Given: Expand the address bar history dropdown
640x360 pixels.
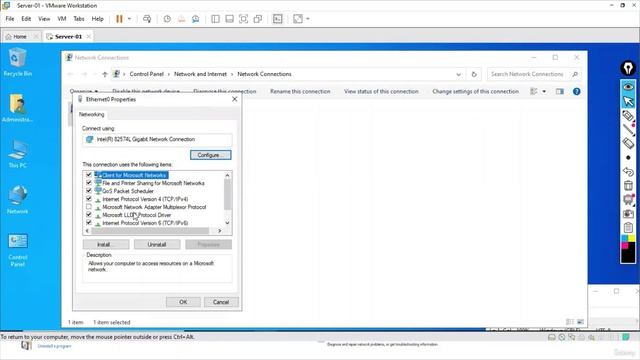Looking at the screenshot, I should click(458, 74).
